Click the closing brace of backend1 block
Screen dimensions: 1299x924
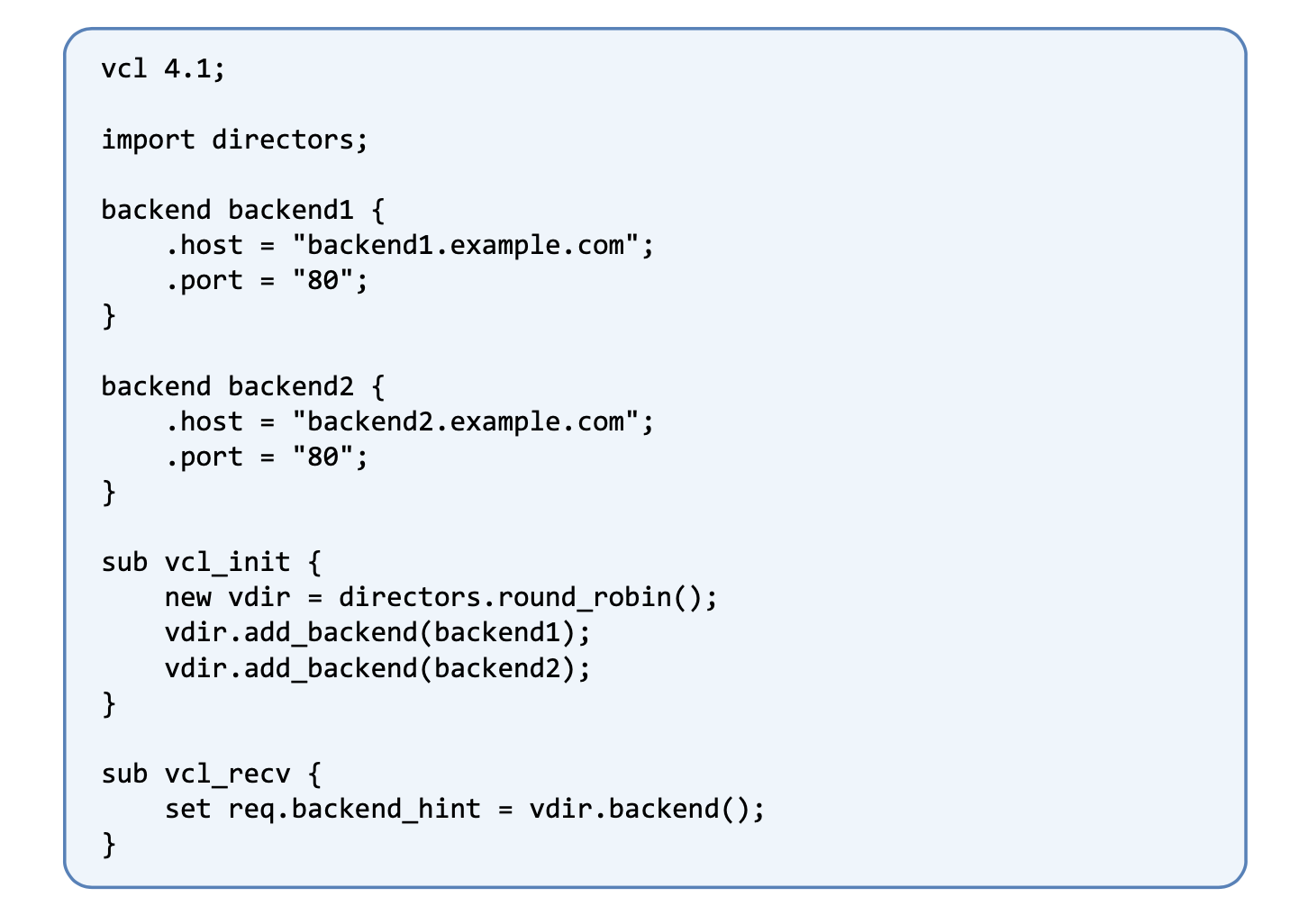(x=109, y=316)
